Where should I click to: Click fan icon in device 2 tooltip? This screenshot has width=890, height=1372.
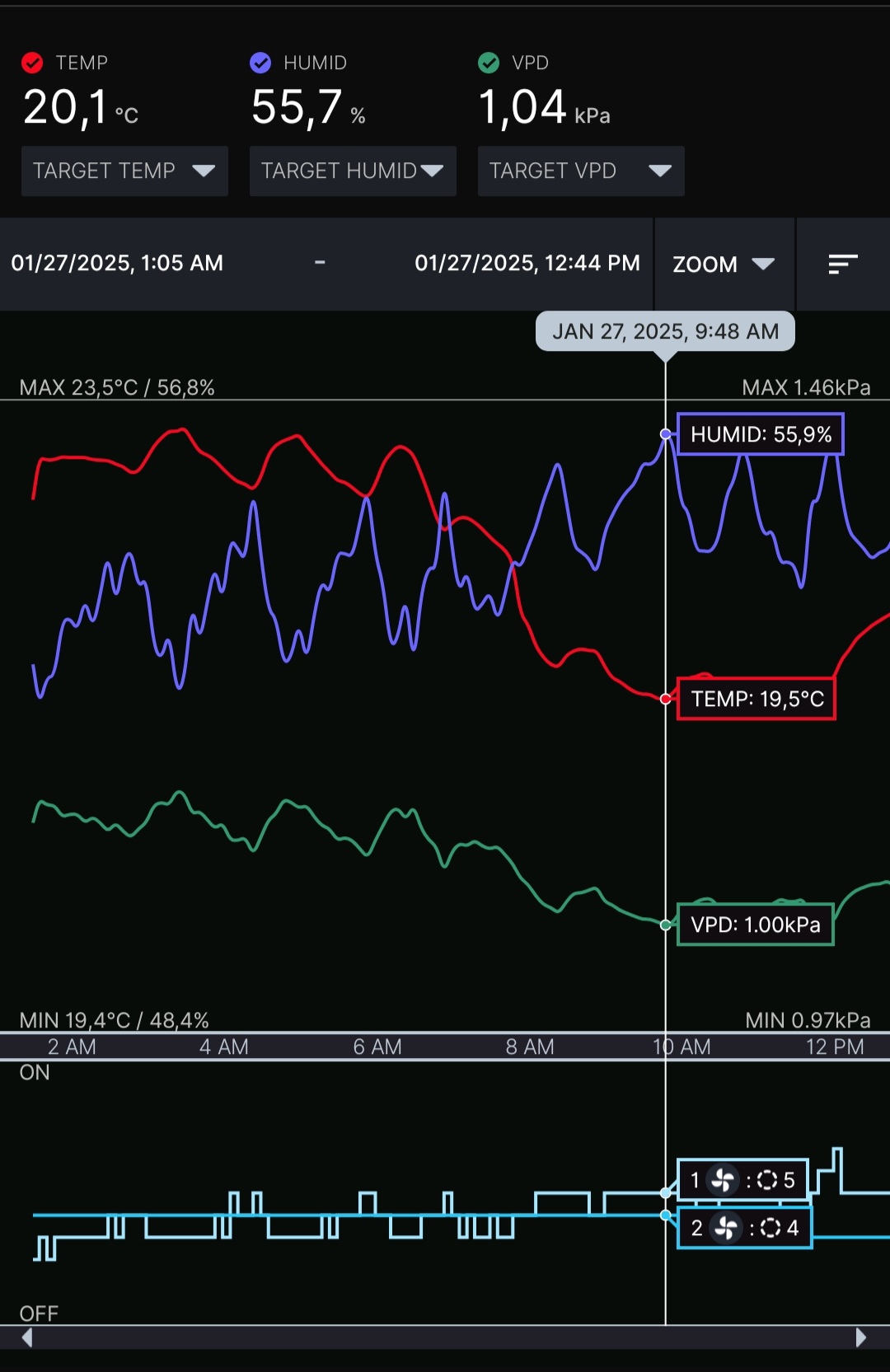[x=726, y=1228]
